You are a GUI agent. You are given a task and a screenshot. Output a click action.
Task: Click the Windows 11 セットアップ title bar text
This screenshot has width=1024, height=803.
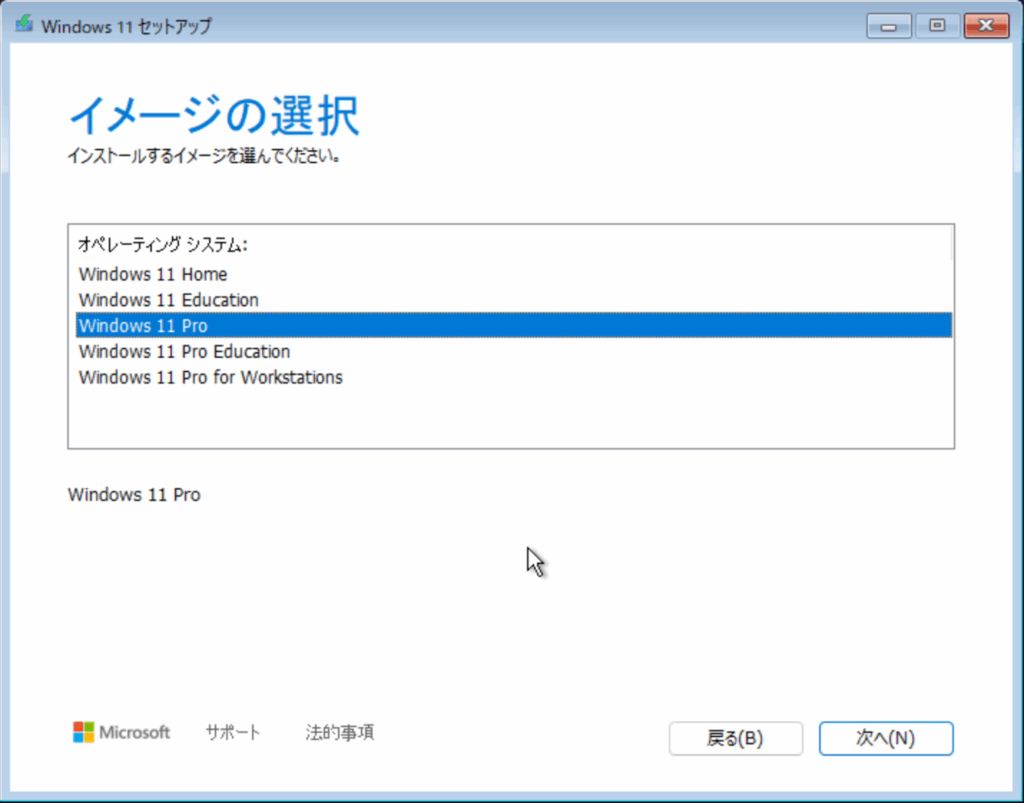126,26
